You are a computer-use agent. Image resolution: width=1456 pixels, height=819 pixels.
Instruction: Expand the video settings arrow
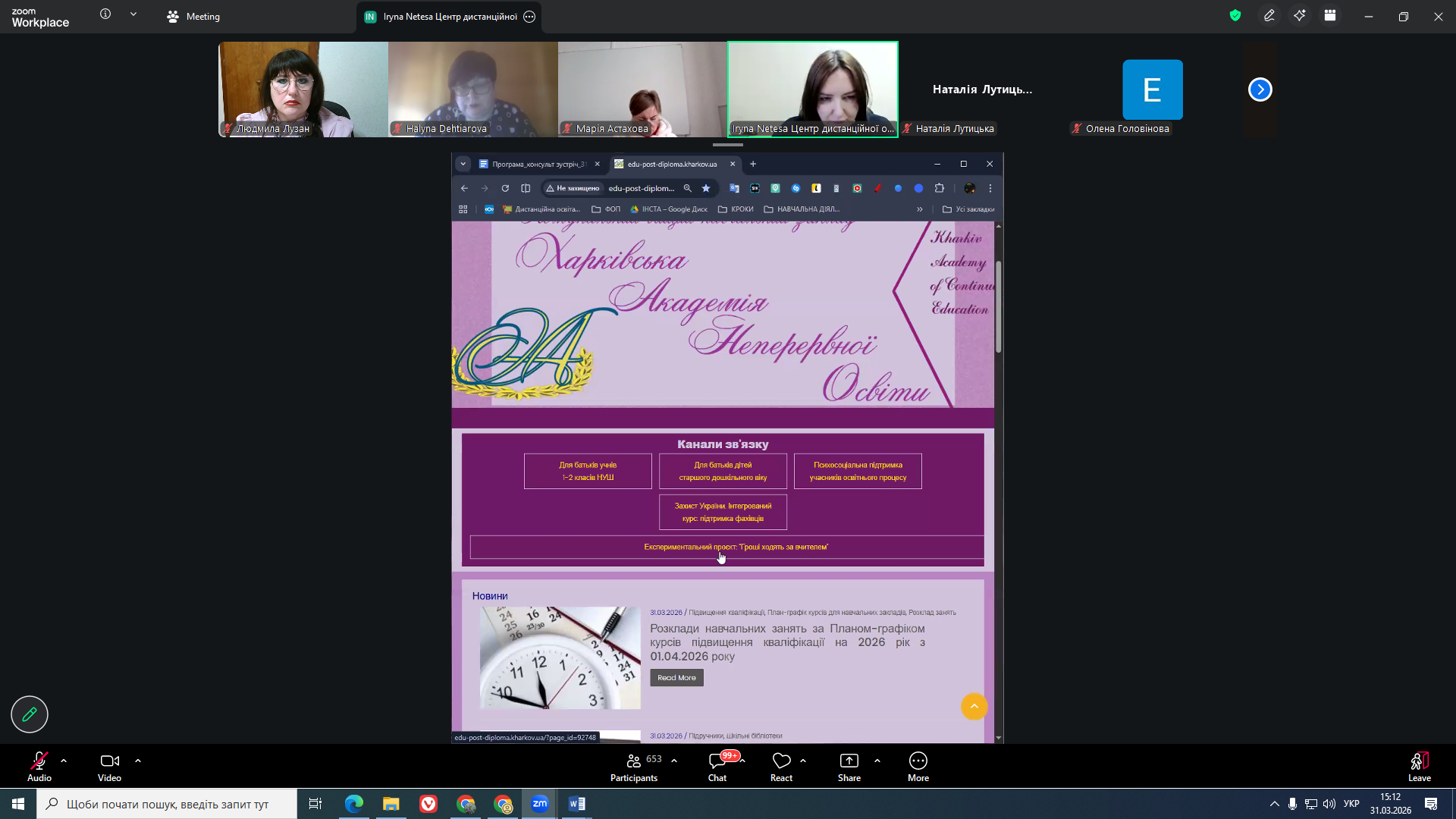click(x=138, y=761)
